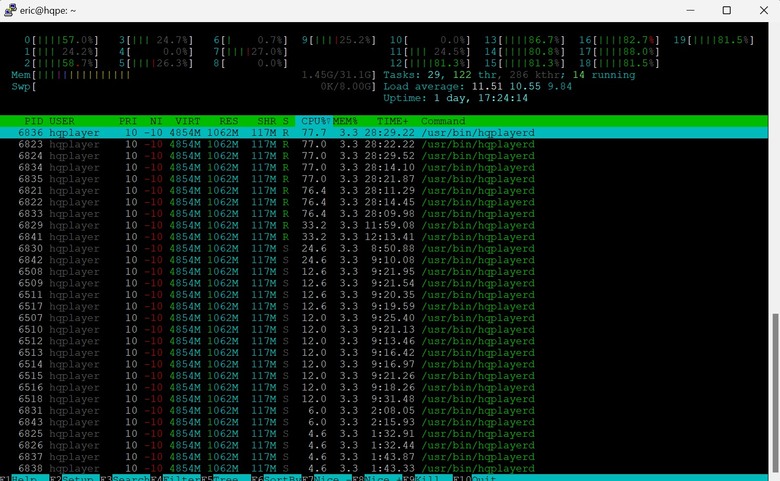Image resolution: width=780 pixels, height=481 pixels.
Task: Select process row with PID 6835
Action: tap(384, 179)
